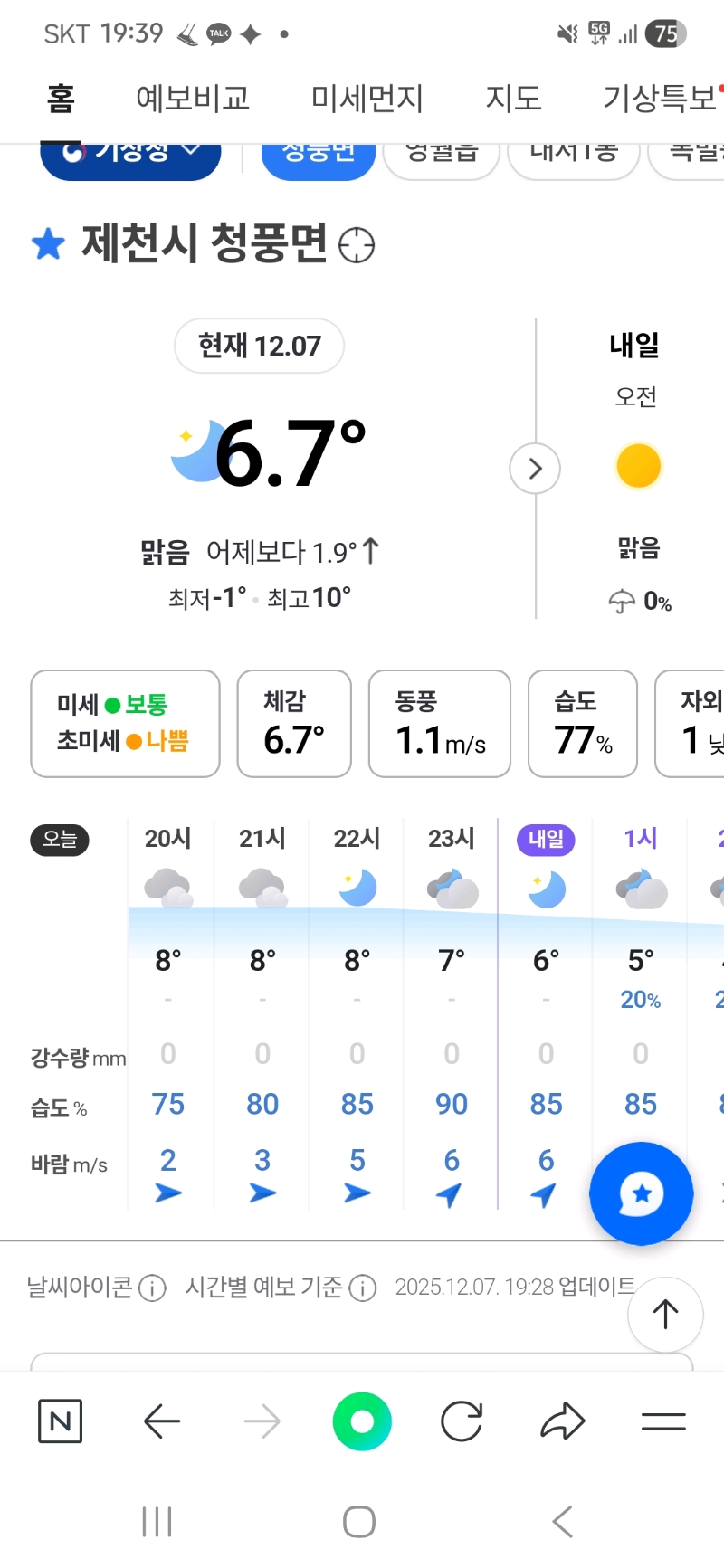The image size is (724, 1568).
Task: Open the 미세 보통 초미세 나쁨 card
Action: 126,724
